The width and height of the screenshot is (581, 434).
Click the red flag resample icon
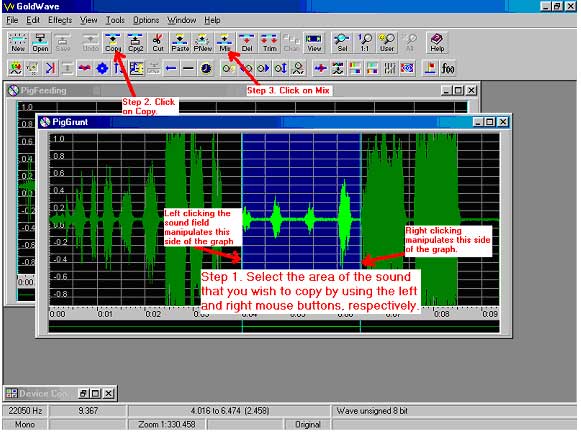[430, 68]
